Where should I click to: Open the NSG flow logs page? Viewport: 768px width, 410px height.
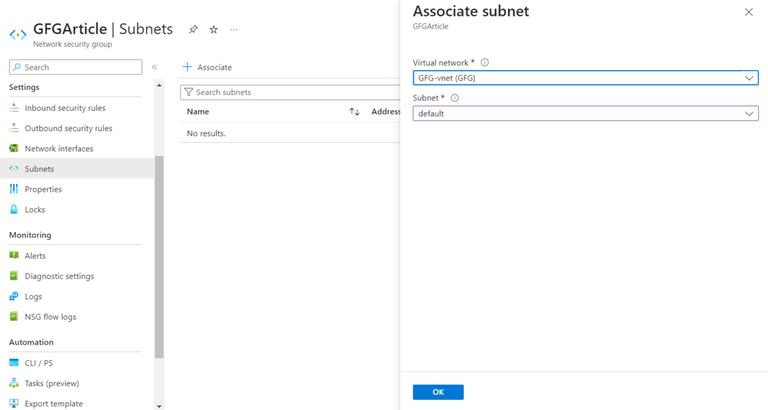click(50, 317)
